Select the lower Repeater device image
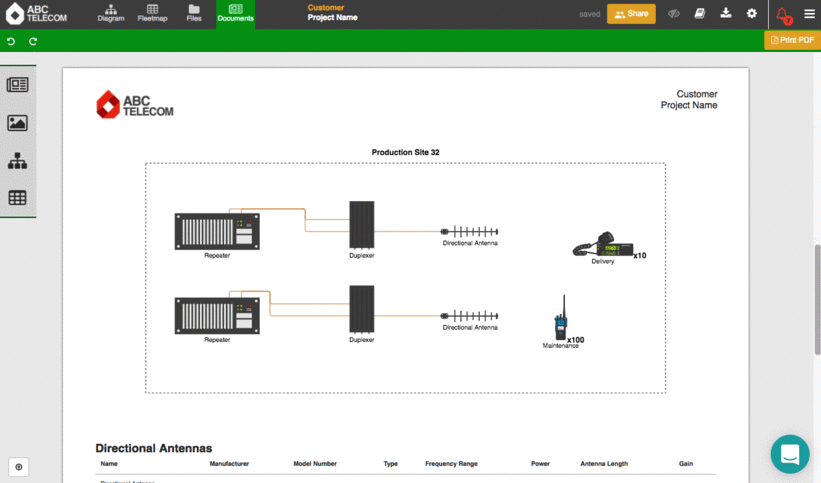 pos(217,315)
